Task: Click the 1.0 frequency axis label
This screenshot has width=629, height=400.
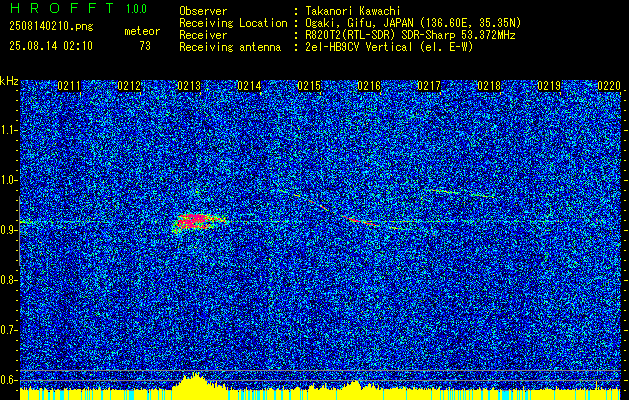Action: click(8, 181)
